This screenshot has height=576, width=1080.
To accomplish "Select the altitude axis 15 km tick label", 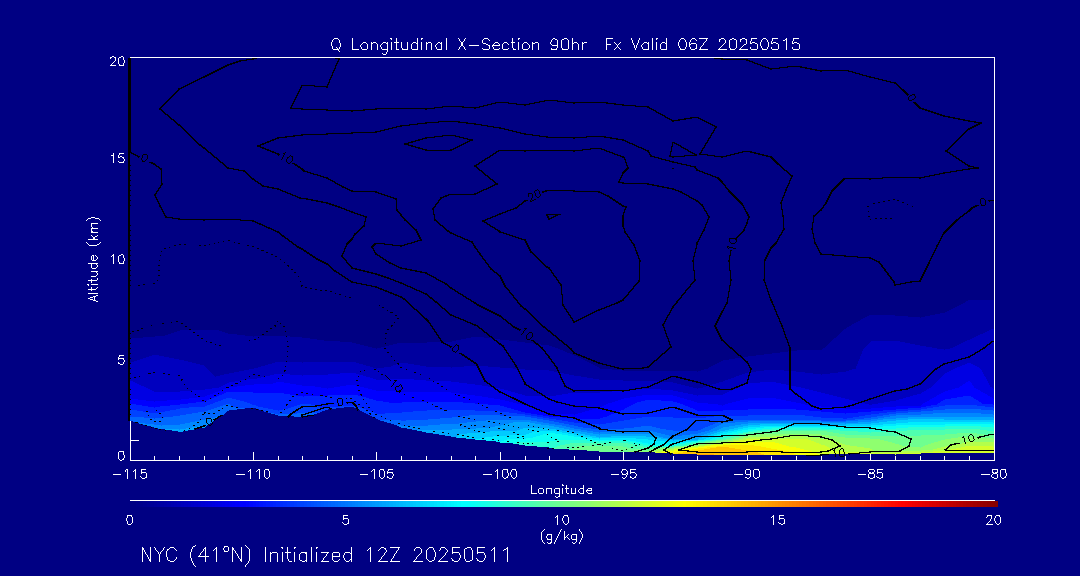I will pos(116,158).
